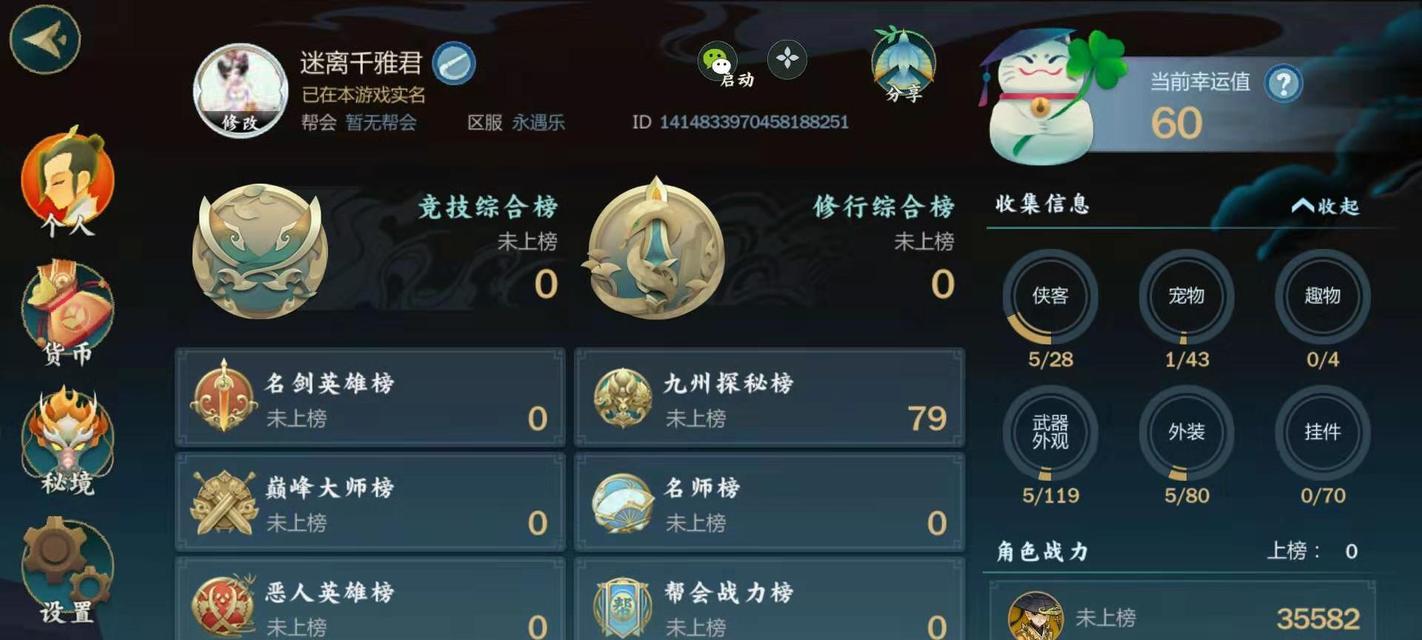The height and width of the screenshot is (640, 1422).
Task: Collapse the 收集信息 panel with 收起
Action: 1325,206
